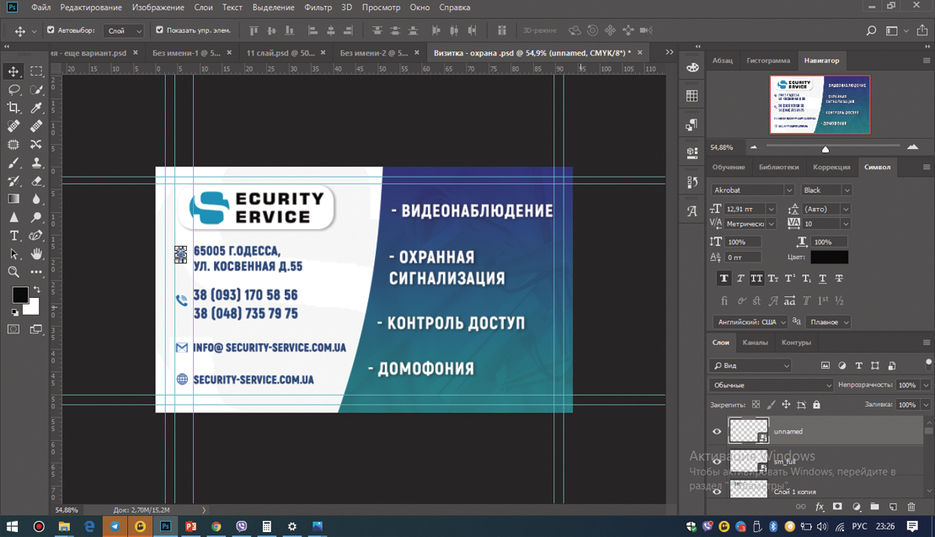The width and height of the screenshot is (935, 537).
Task: Click the Navigator zoom slider handle
Action: click(825, 148)
